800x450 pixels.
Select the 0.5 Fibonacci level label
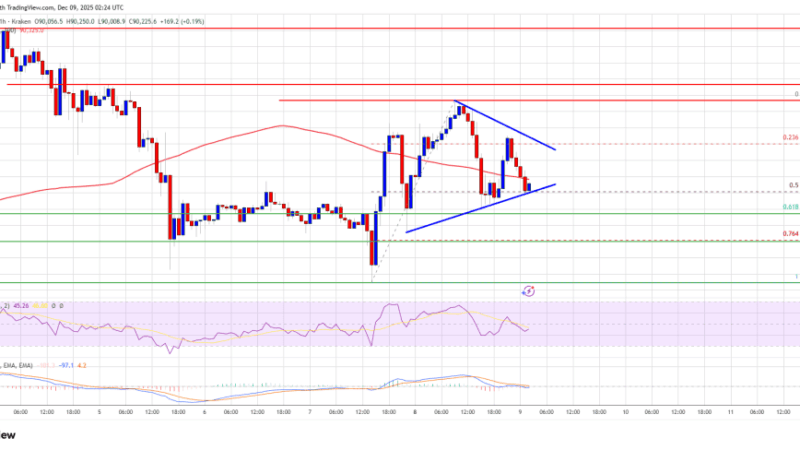point(794,186)
